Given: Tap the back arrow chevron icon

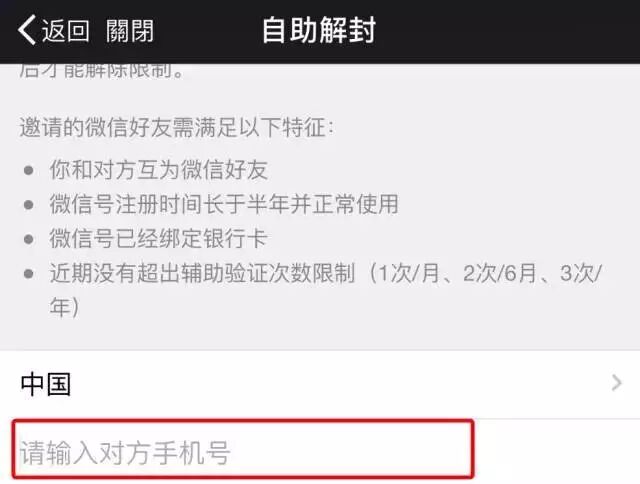Looking at the screenshot, I should 27,30.
